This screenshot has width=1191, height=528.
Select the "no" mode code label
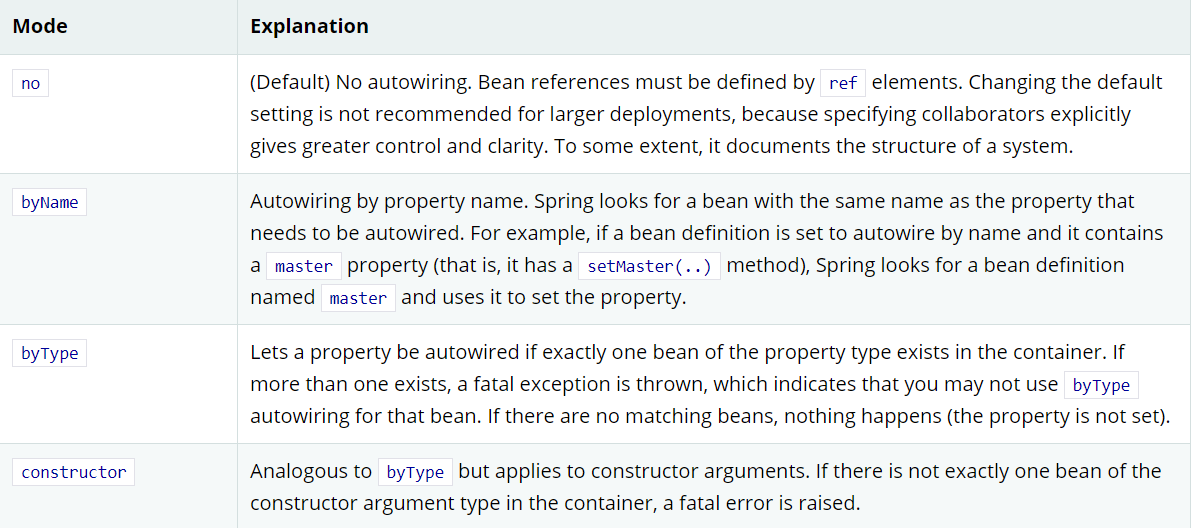31,83
